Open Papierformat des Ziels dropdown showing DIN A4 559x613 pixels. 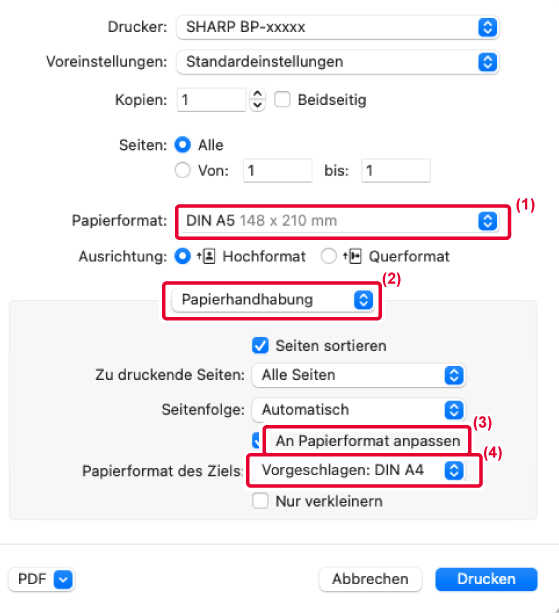(358, 470)
